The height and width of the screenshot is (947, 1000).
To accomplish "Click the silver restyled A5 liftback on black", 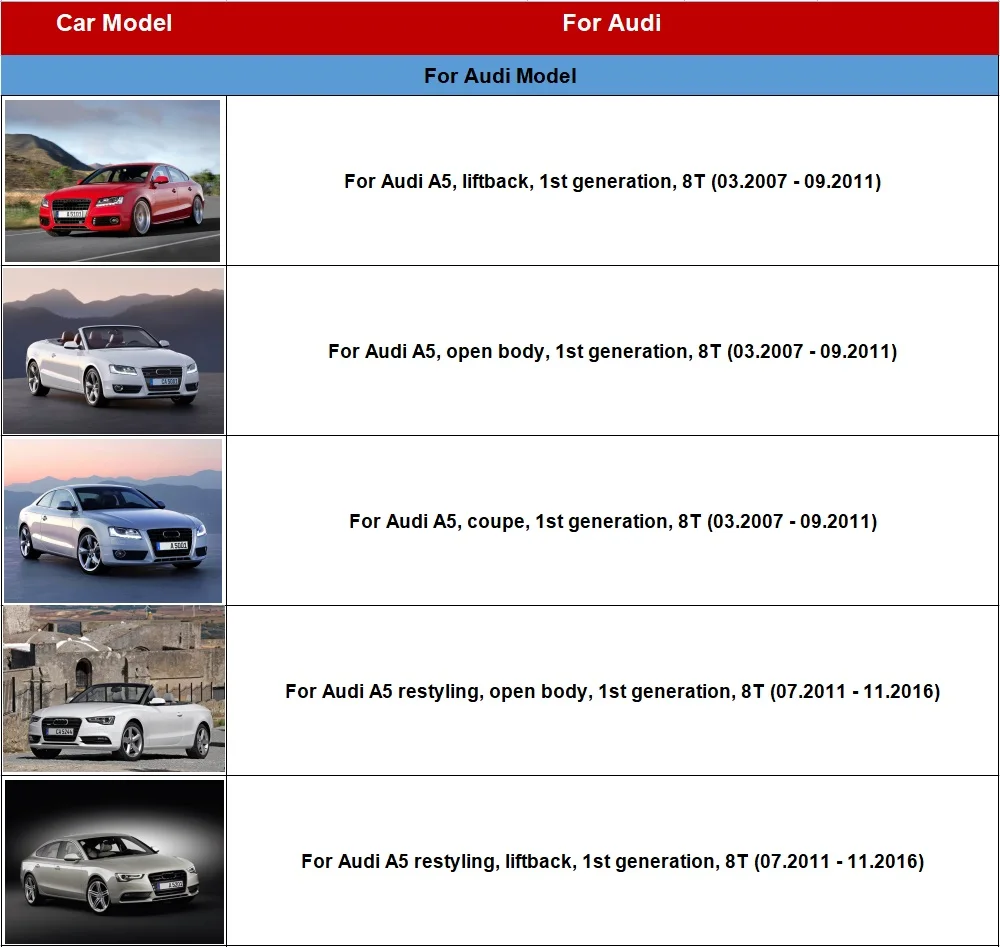I will tap(115, 861).
